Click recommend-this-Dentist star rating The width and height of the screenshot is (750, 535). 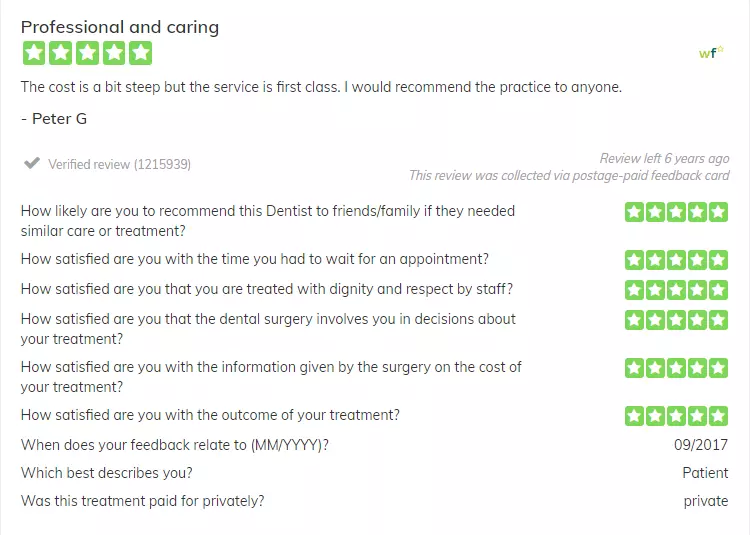click(x=676, y=212)
